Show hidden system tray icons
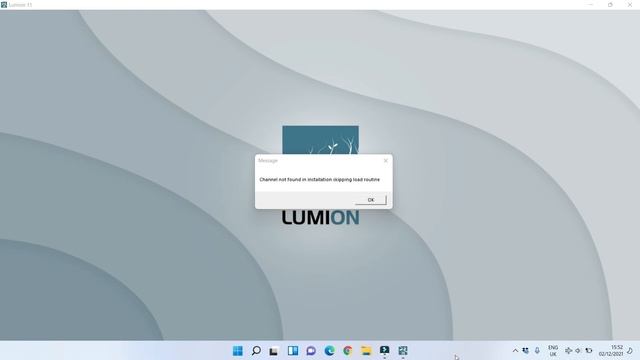Viewport: 640px width, 360px height. point(515,351)
